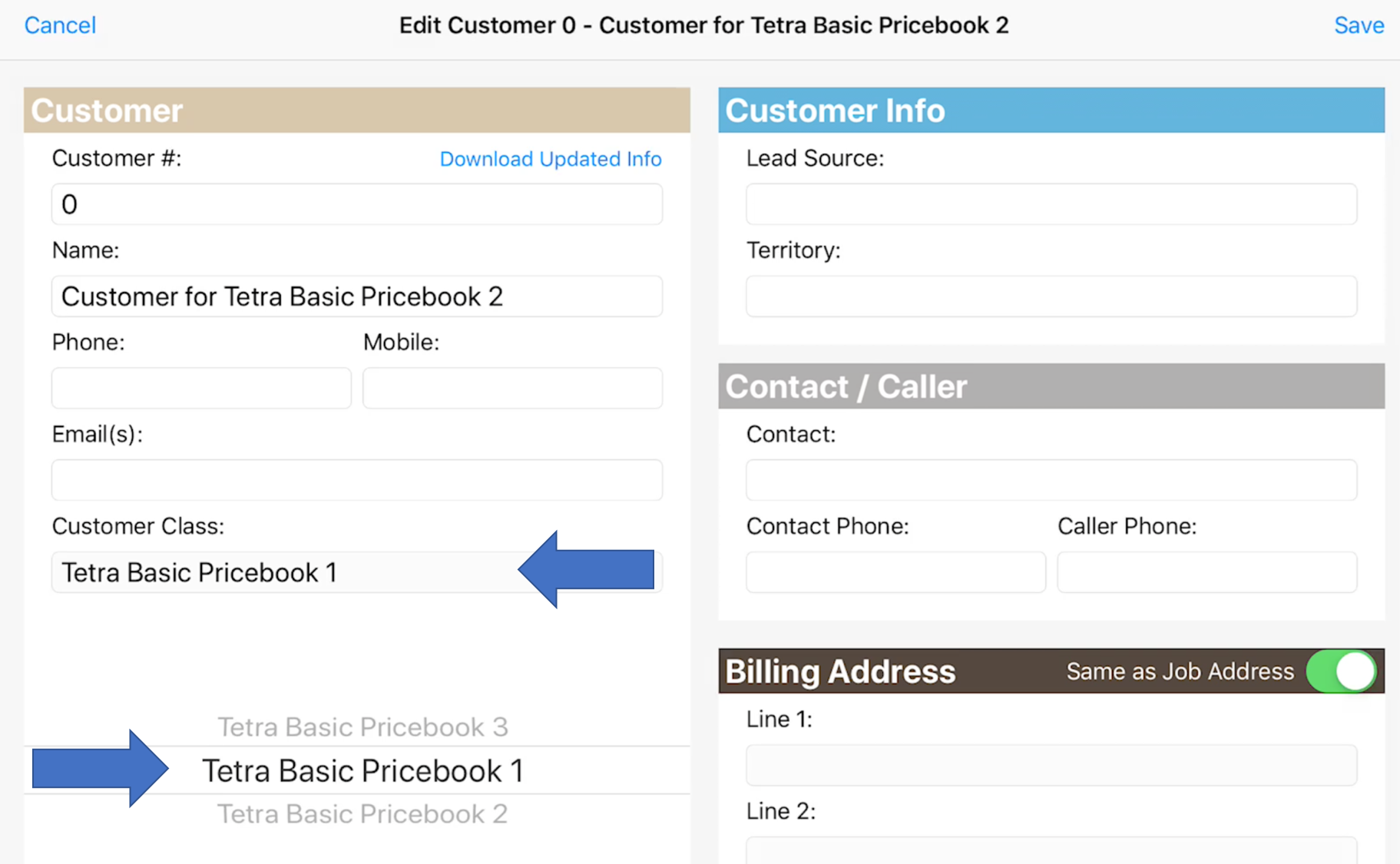Select the Territory field

click(x=1051, y=296)
